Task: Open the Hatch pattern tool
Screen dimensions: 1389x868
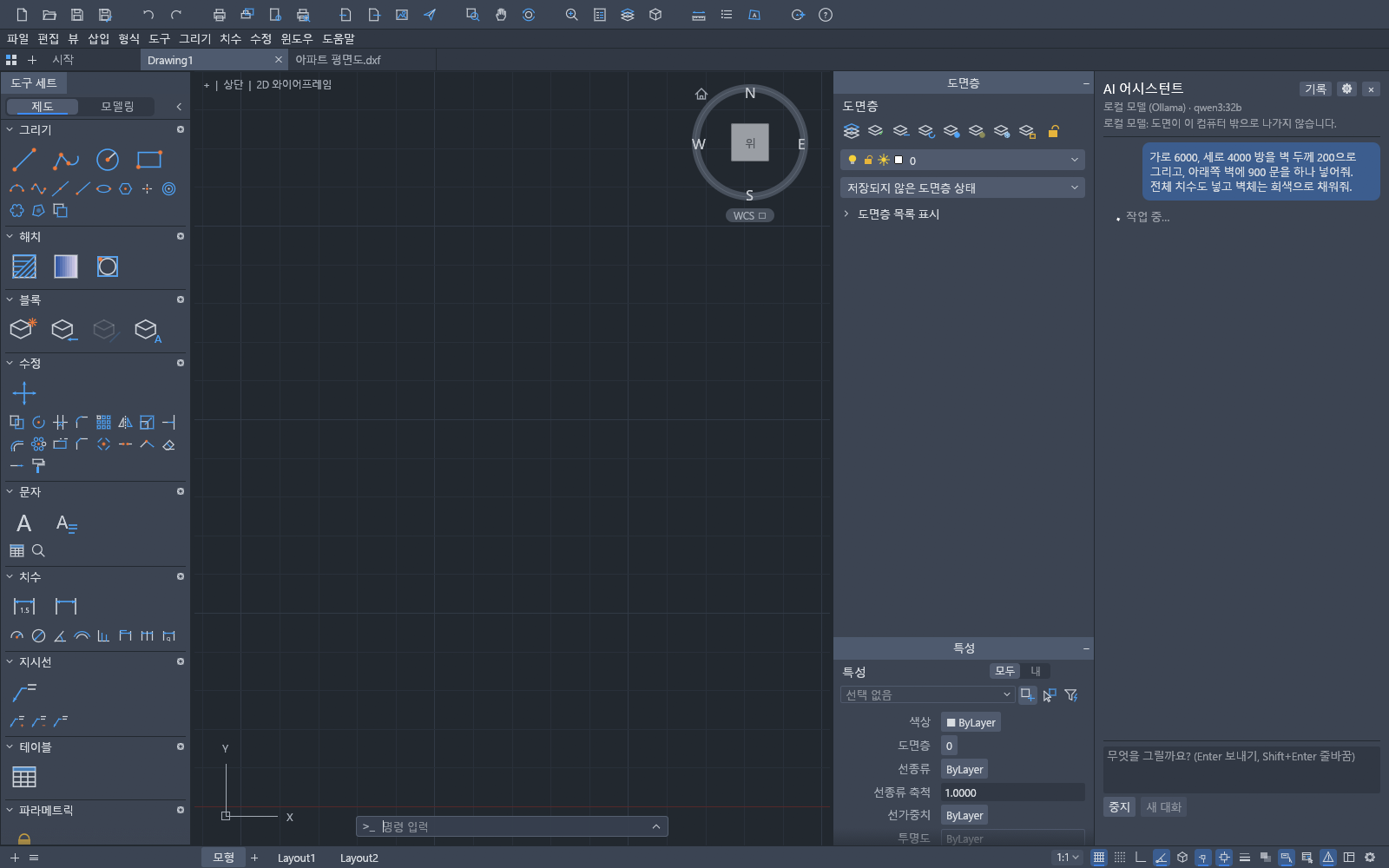Action: pos(24,266)
